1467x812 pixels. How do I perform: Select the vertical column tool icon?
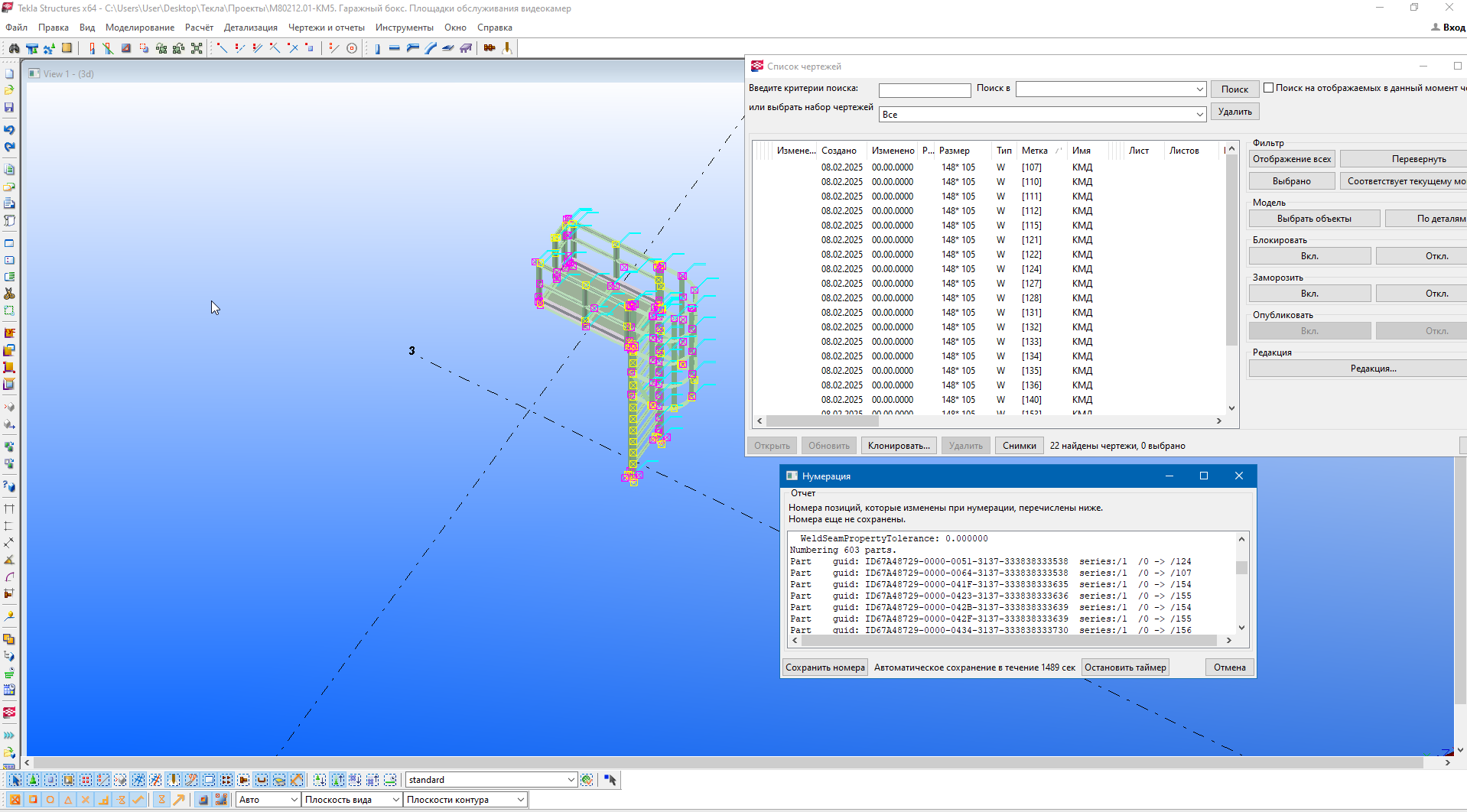click(x=377, y=48)
